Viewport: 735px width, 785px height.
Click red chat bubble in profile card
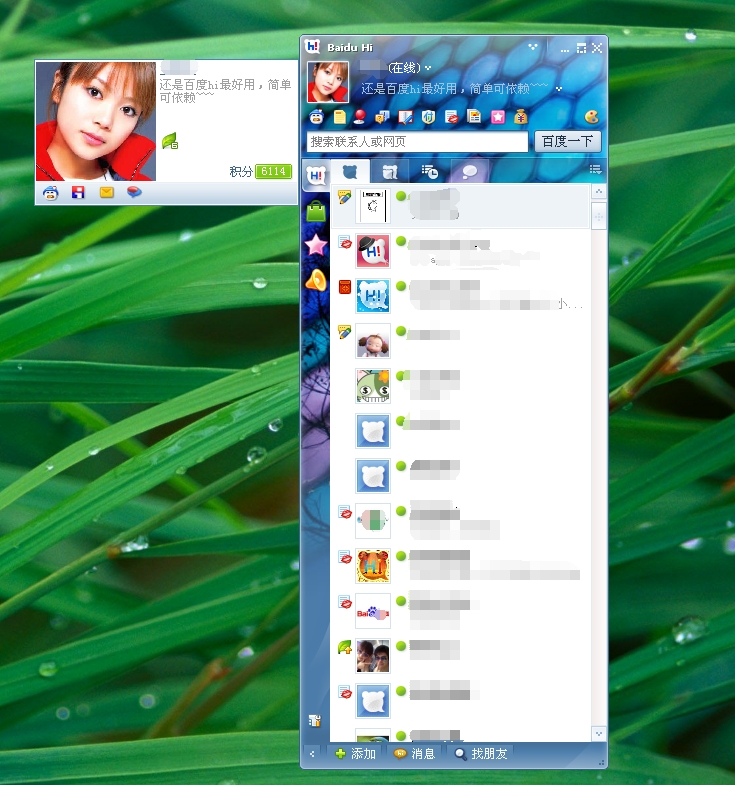click(x=134, y=192)
